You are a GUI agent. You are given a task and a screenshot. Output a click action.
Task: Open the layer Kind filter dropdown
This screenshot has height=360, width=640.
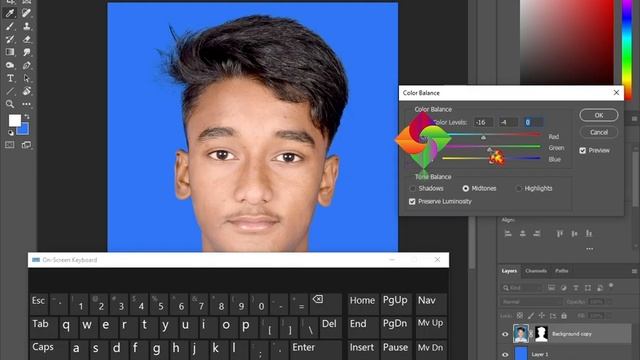click(x=522, y=288)
